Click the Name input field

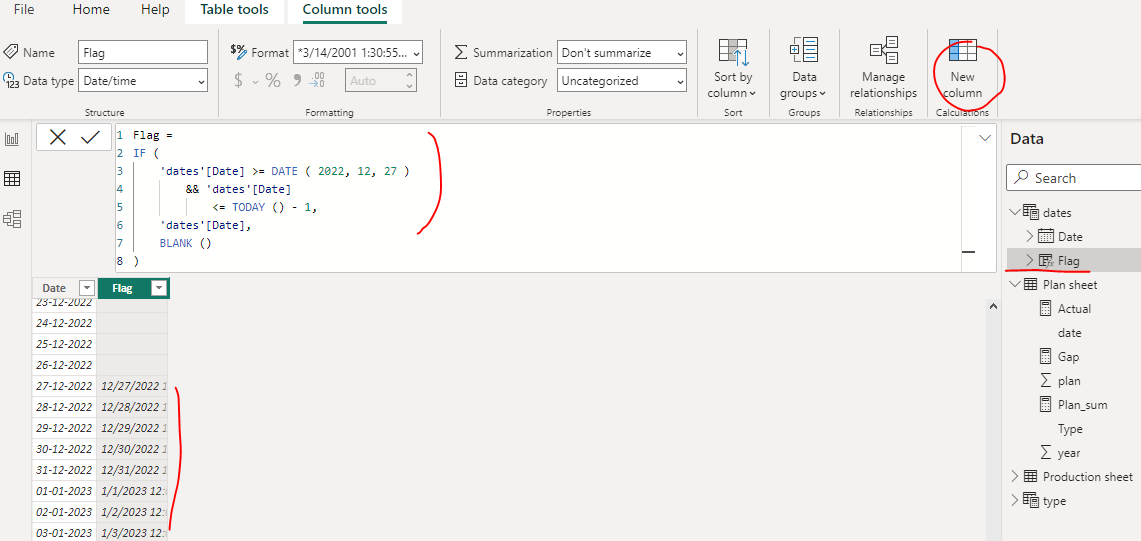tap(143, 52)
